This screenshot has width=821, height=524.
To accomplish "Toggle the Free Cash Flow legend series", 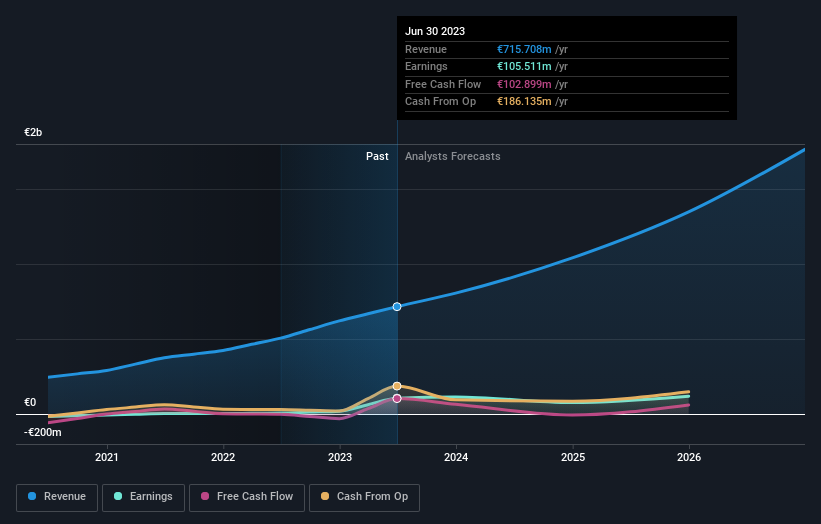I will 247,497.
